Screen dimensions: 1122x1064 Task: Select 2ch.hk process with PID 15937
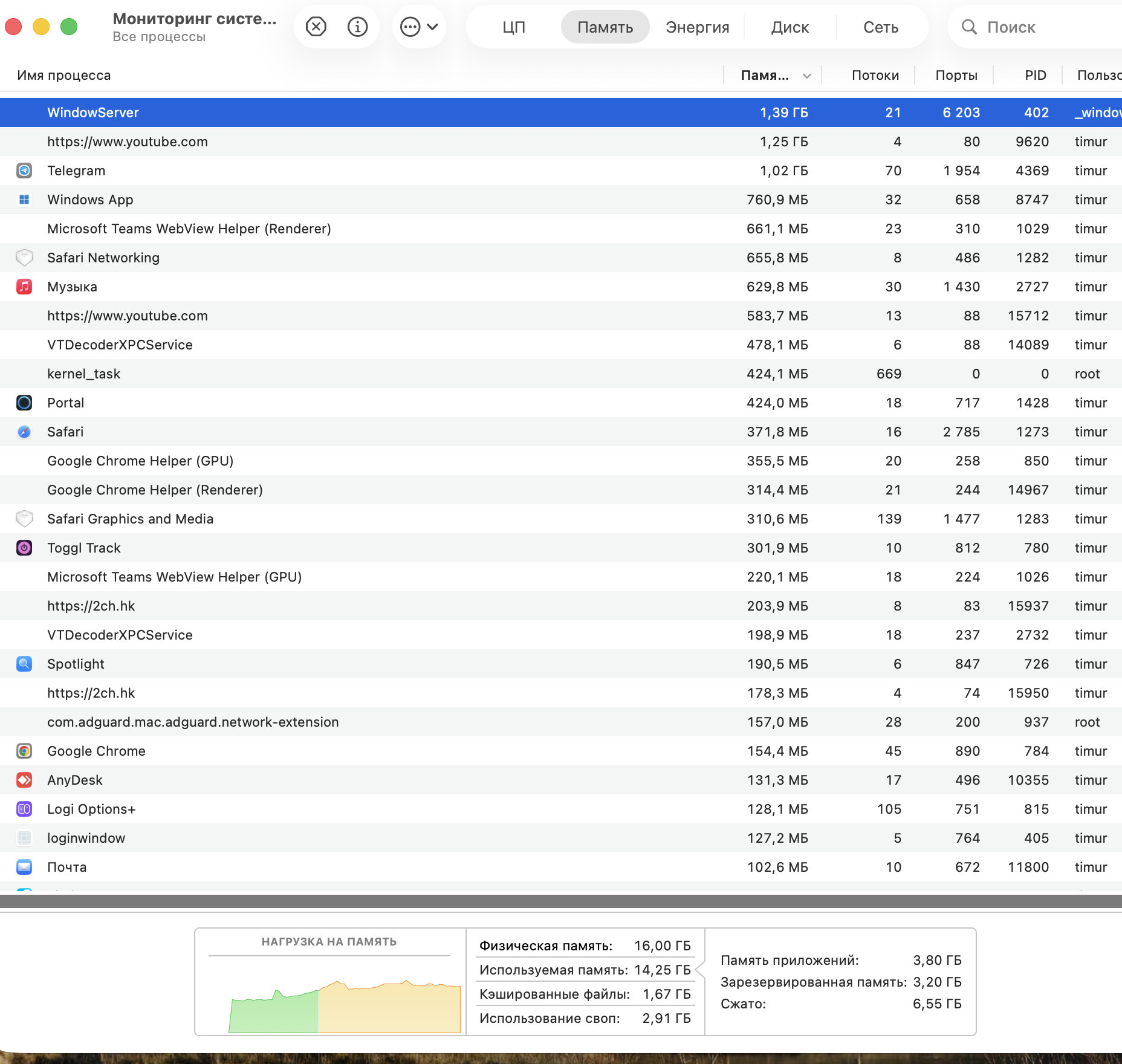(561, 606)
